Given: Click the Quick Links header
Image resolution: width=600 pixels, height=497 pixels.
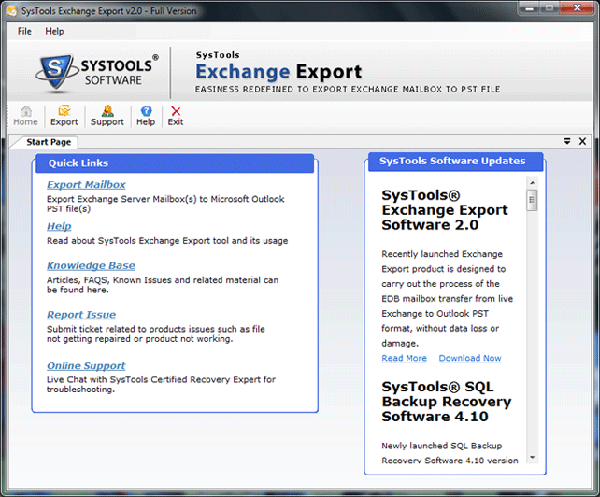Looking at the screenshot, I should pyautogui.click(x=174, y=163).
